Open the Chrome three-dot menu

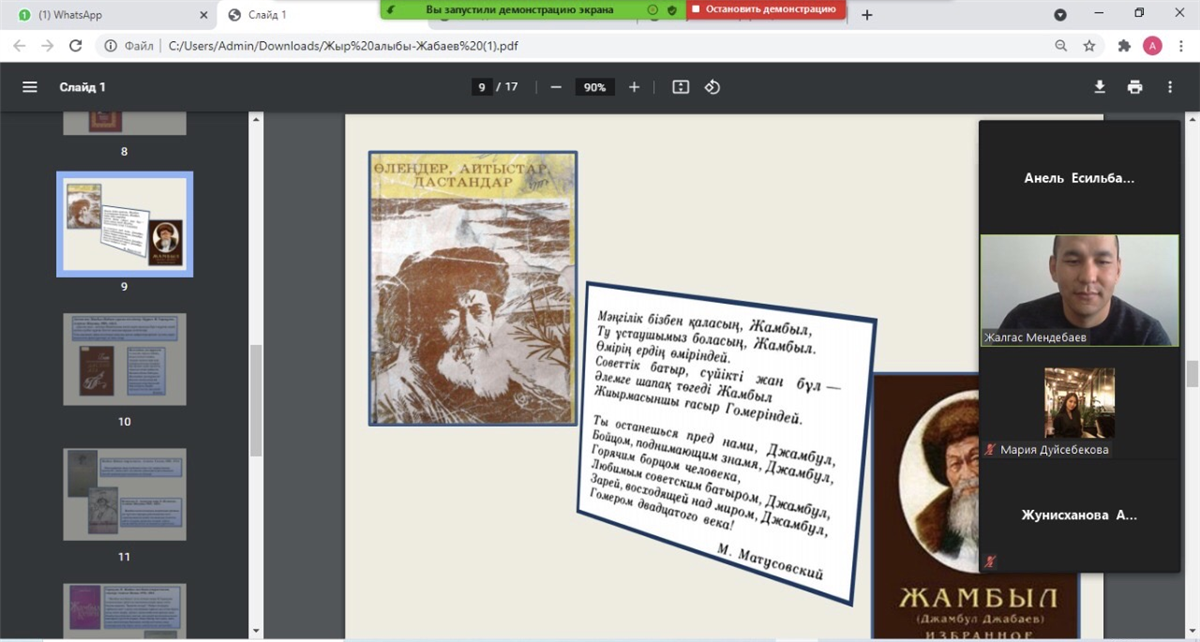click(1180, 46)
